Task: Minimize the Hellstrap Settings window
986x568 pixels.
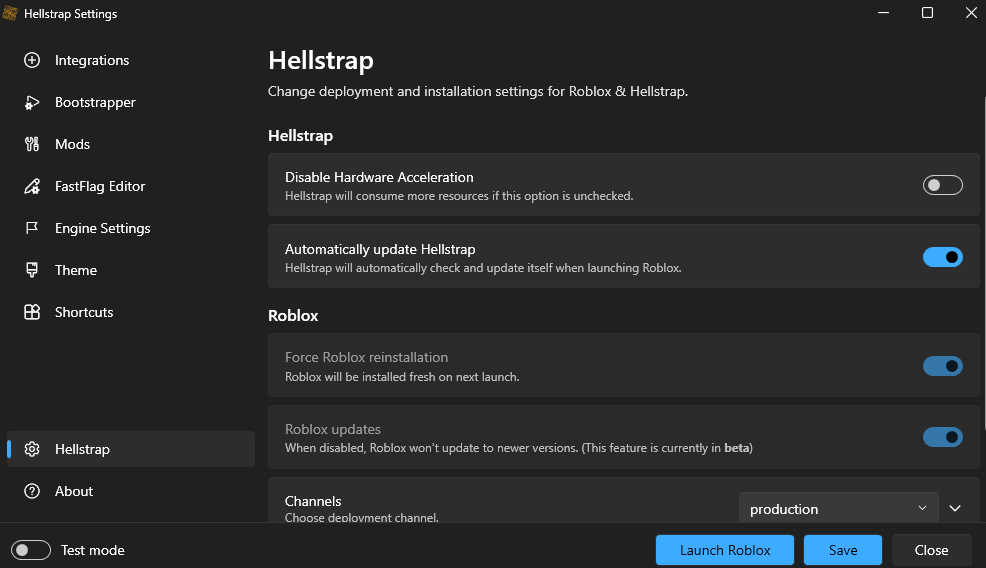Action: 884,13
